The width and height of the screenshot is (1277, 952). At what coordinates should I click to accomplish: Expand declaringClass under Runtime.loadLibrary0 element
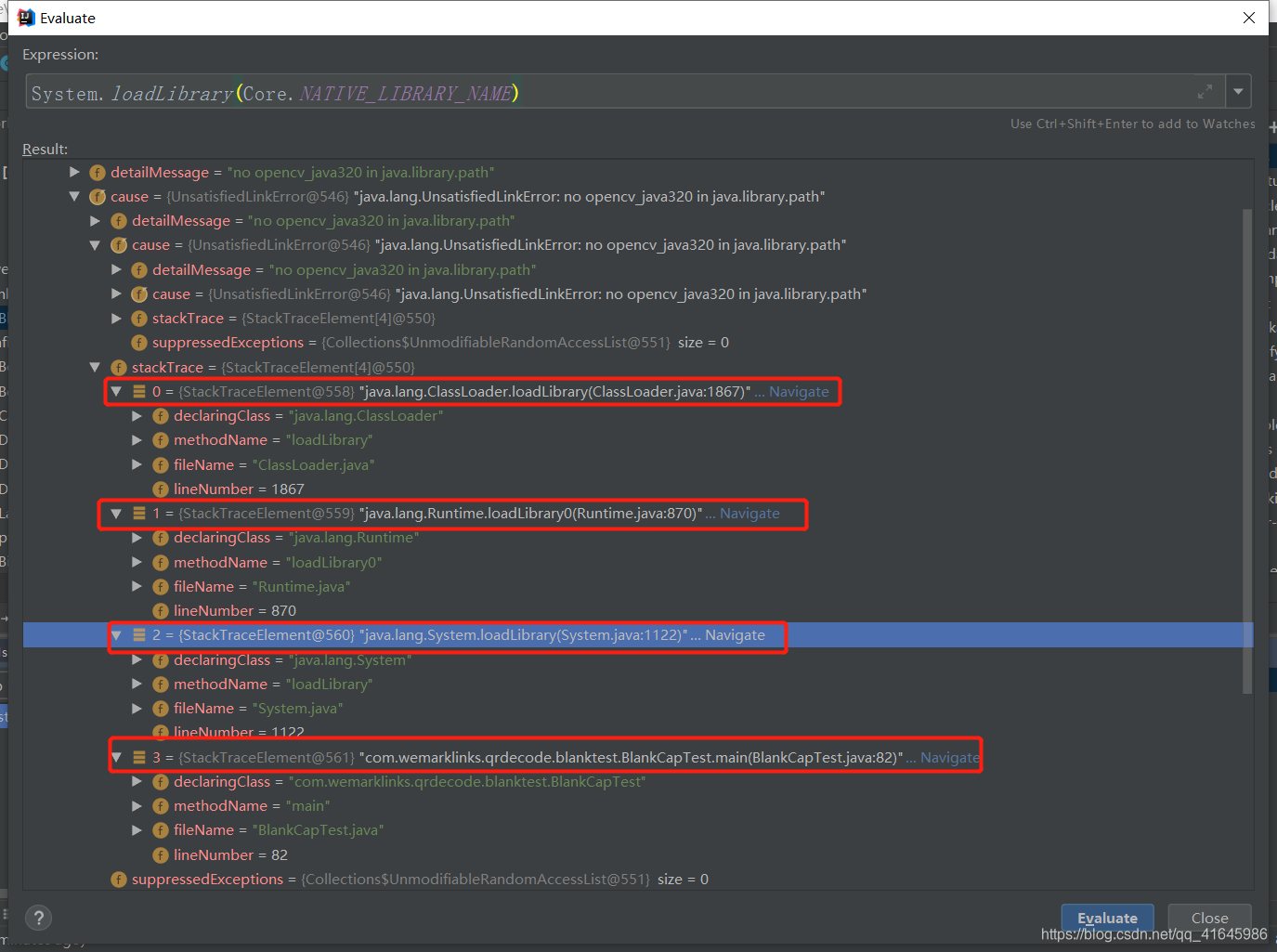point(136,537)
